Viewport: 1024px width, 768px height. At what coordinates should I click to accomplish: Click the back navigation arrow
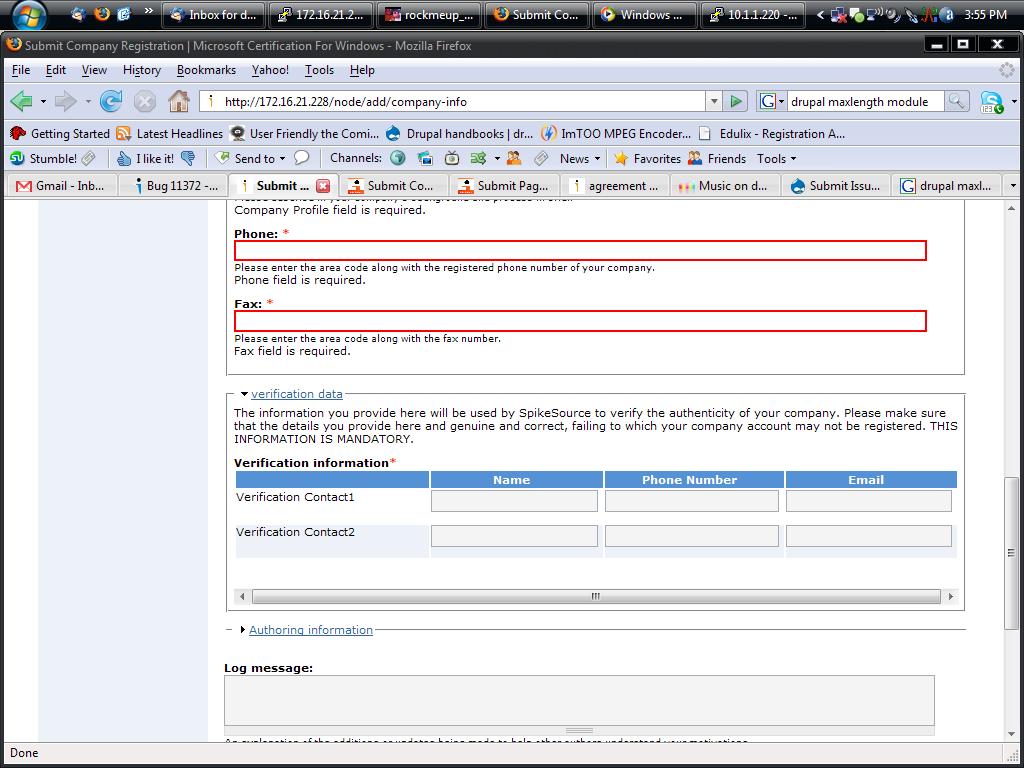click(22, 101)
